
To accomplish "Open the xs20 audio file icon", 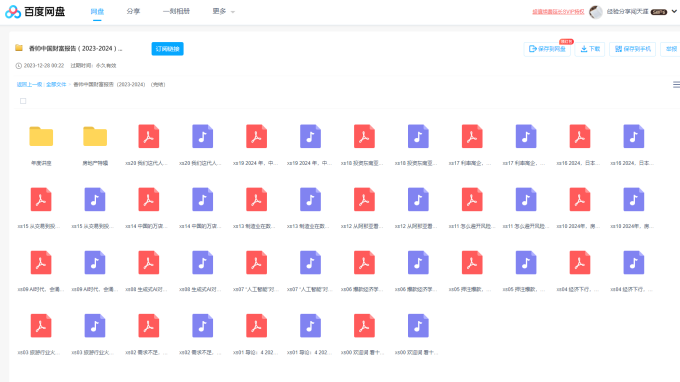I will coord(203,137).
